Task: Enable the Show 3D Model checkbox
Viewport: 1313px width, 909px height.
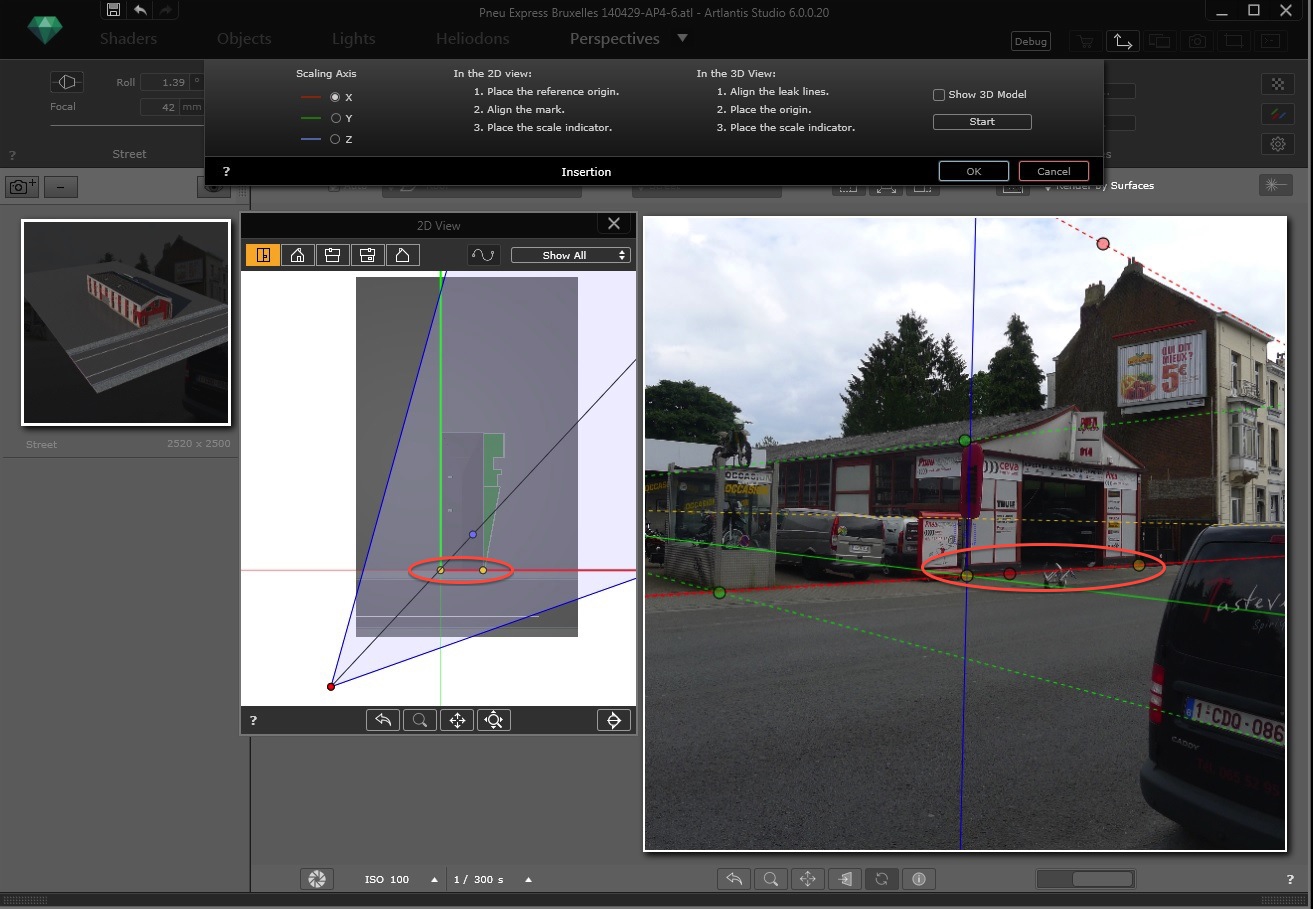Action: pos(939,95)
